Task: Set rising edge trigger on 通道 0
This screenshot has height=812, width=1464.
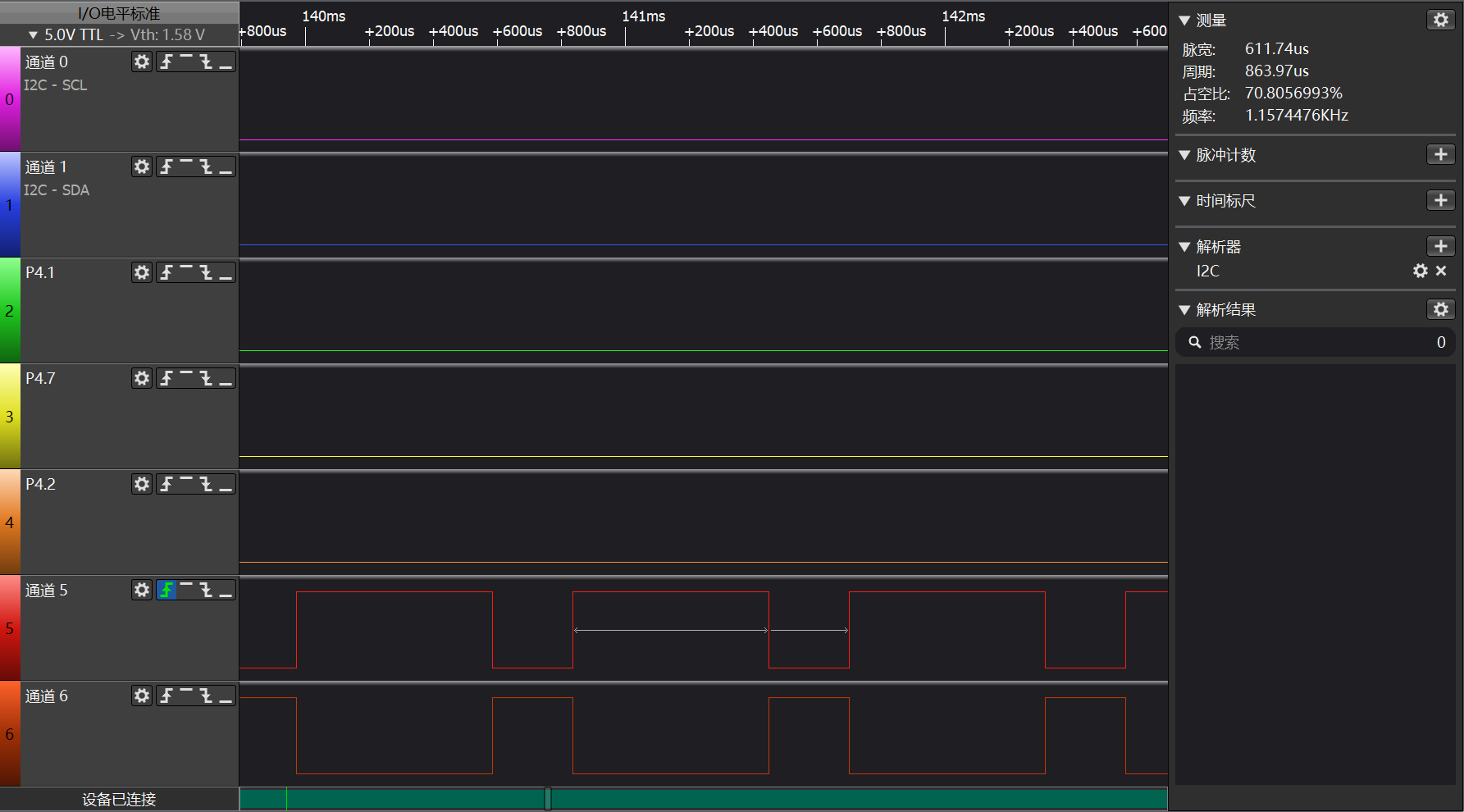Action: [x=166, y=62]
